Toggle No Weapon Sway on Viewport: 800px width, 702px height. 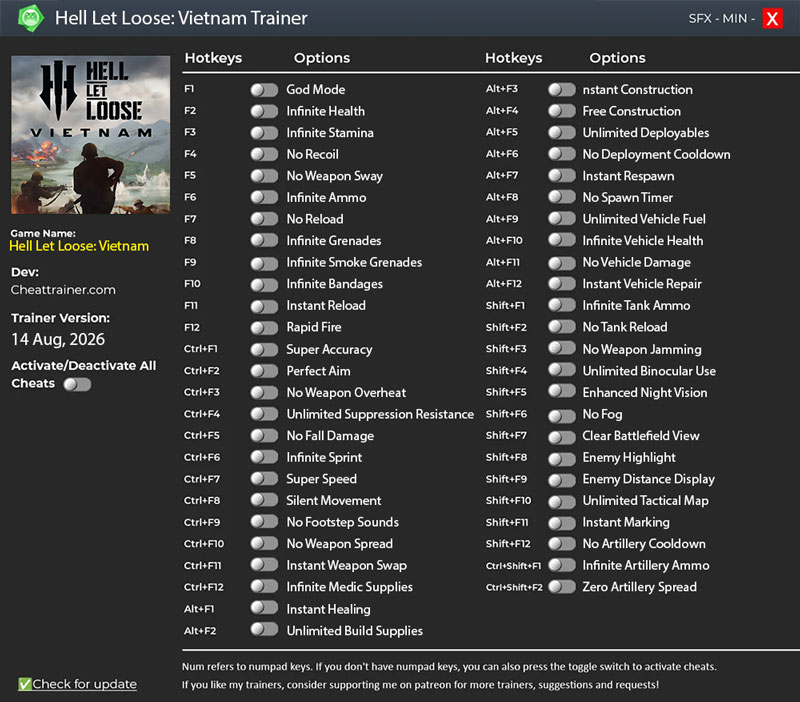(264, 176)
